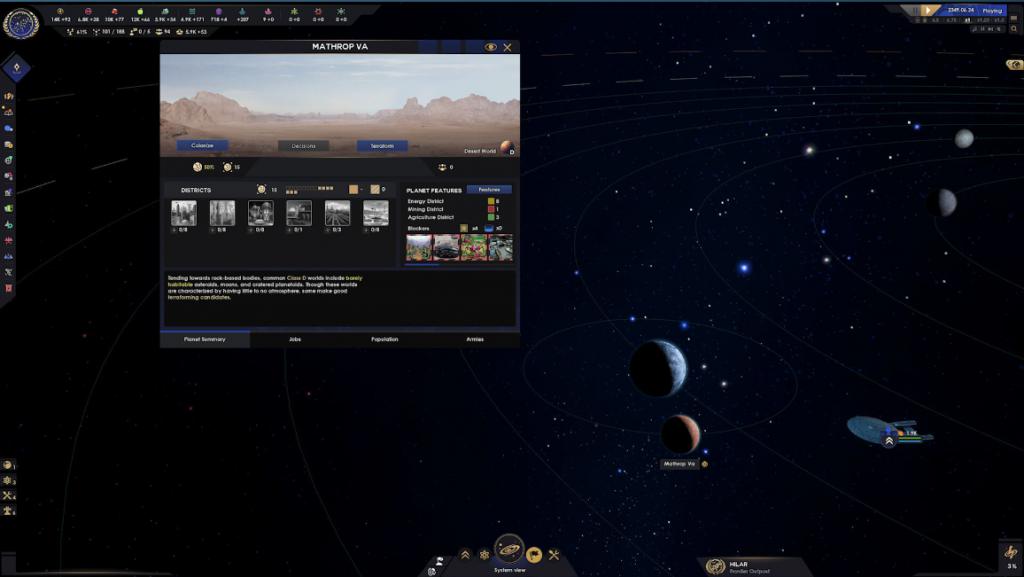Click the second blocker image with dark vehicle
1024x577 pixels.
446,248
